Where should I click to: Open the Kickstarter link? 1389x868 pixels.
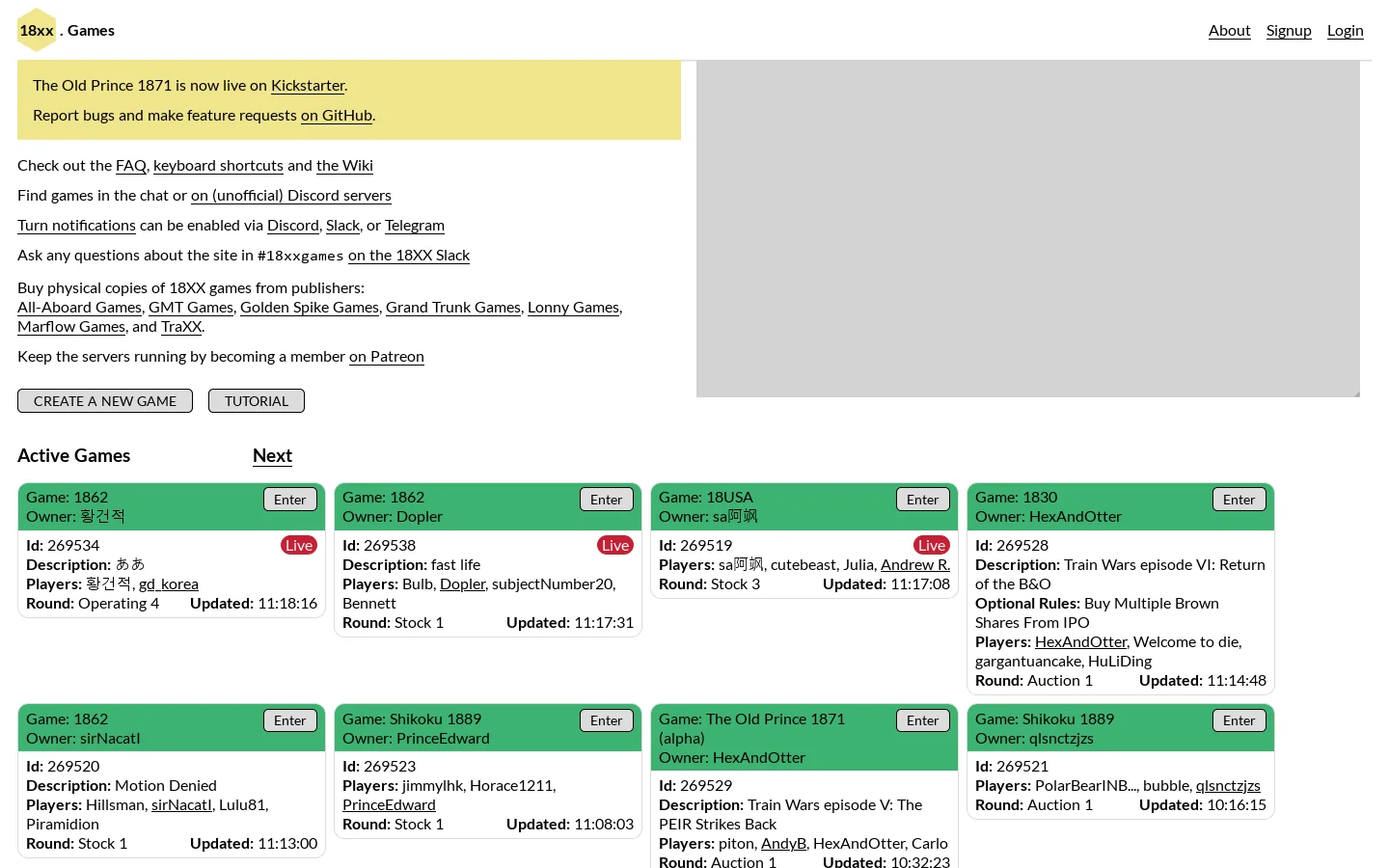pyautogui.click(x=308, y=86)
